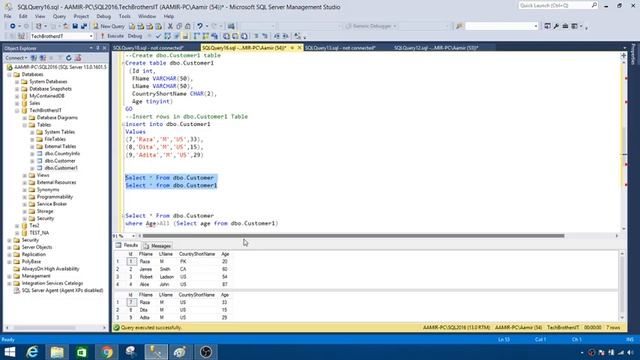Switch to the SQLQuery13.sql not connected tab
640x360 pixels.
(x=340, y=48)
